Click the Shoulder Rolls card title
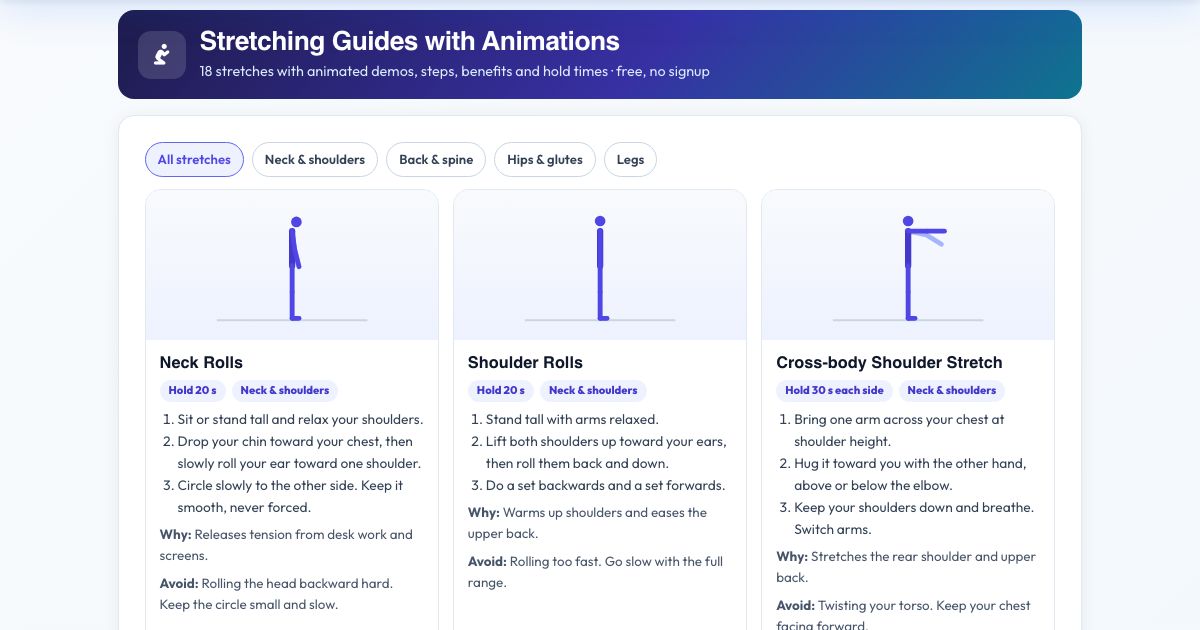This screenshot has height=630, width=1200. click(525, 362)
